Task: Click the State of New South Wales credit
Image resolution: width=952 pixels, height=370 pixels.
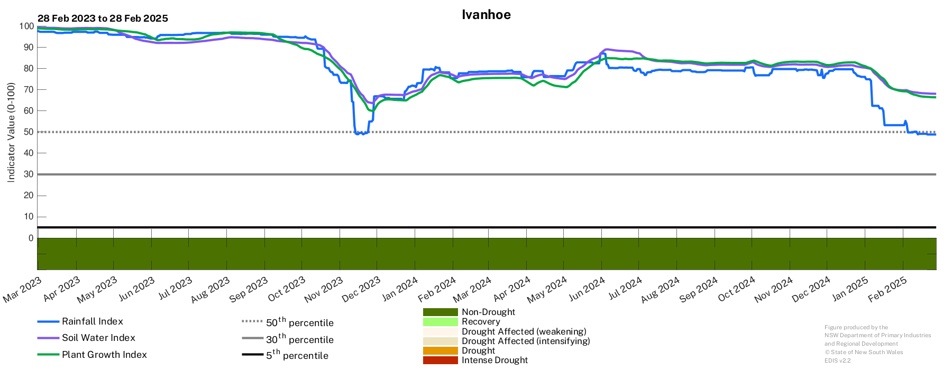Action: [x=864, y=352]
